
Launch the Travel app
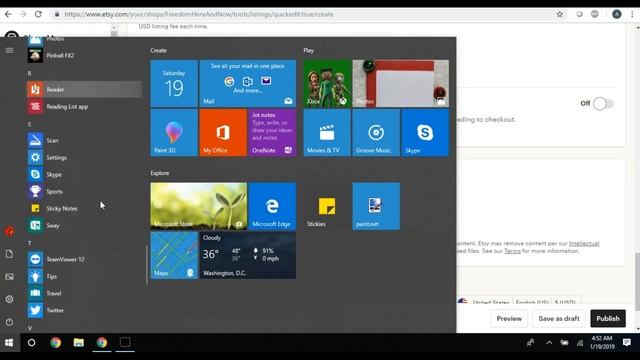(84, 293)
